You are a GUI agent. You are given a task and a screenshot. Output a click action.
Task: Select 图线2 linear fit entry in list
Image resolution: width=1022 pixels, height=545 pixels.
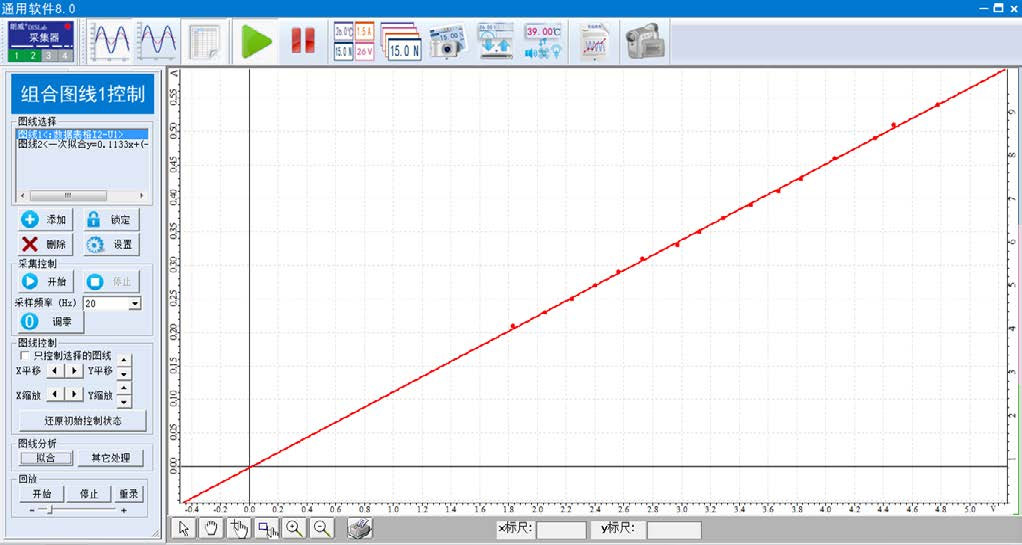tap(82, 144)
